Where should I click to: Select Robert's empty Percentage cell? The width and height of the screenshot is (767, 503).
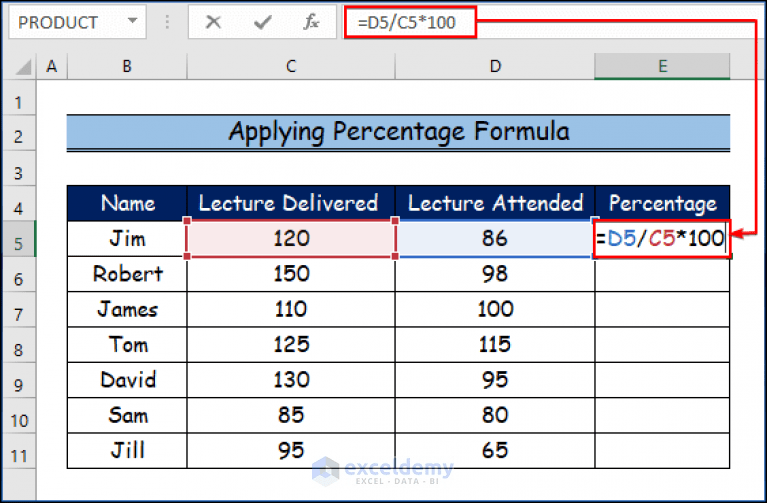[x=662, y=274]
